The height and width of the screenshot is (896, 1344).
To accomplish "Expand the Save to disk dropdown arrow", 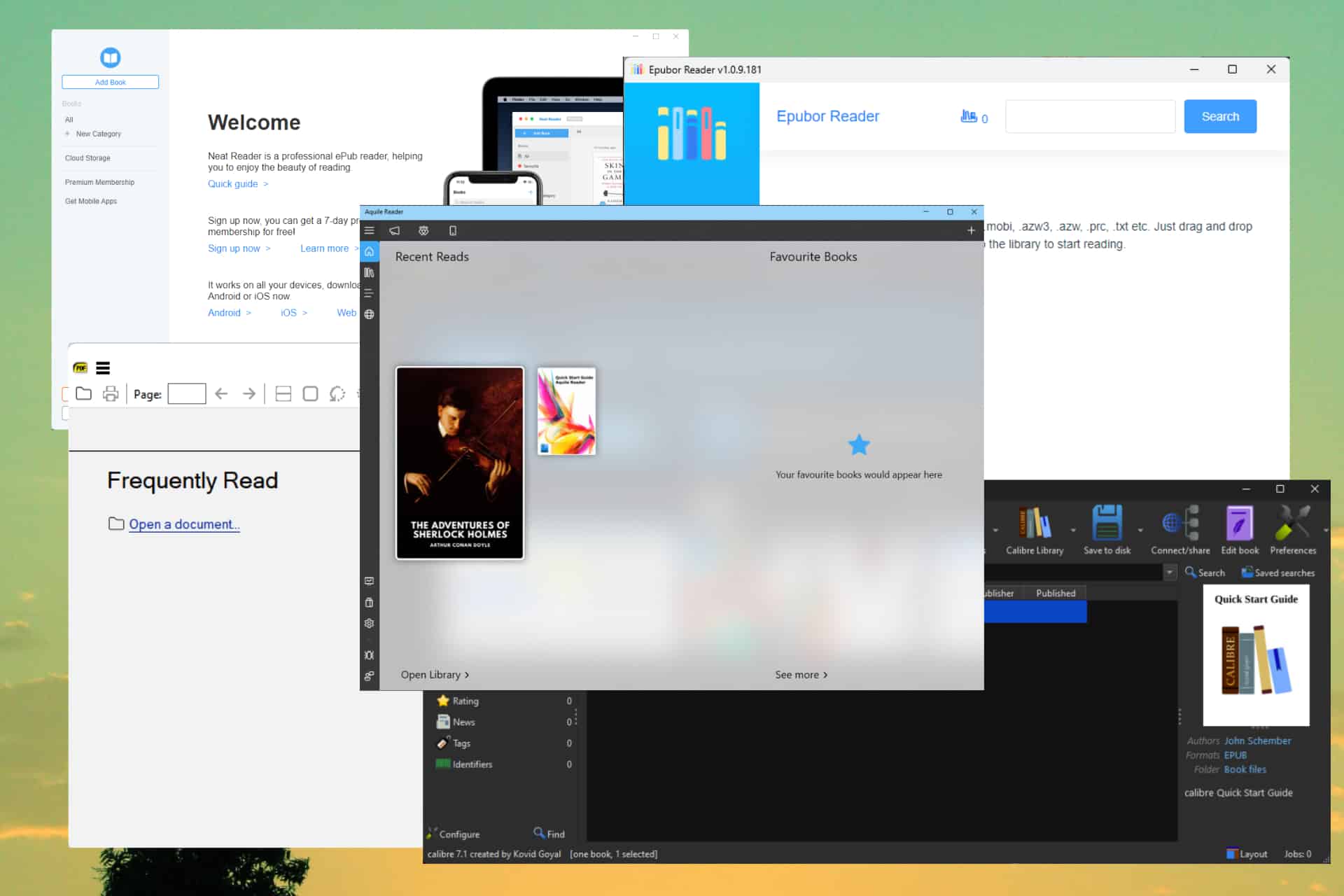I will pos(1140,530).
